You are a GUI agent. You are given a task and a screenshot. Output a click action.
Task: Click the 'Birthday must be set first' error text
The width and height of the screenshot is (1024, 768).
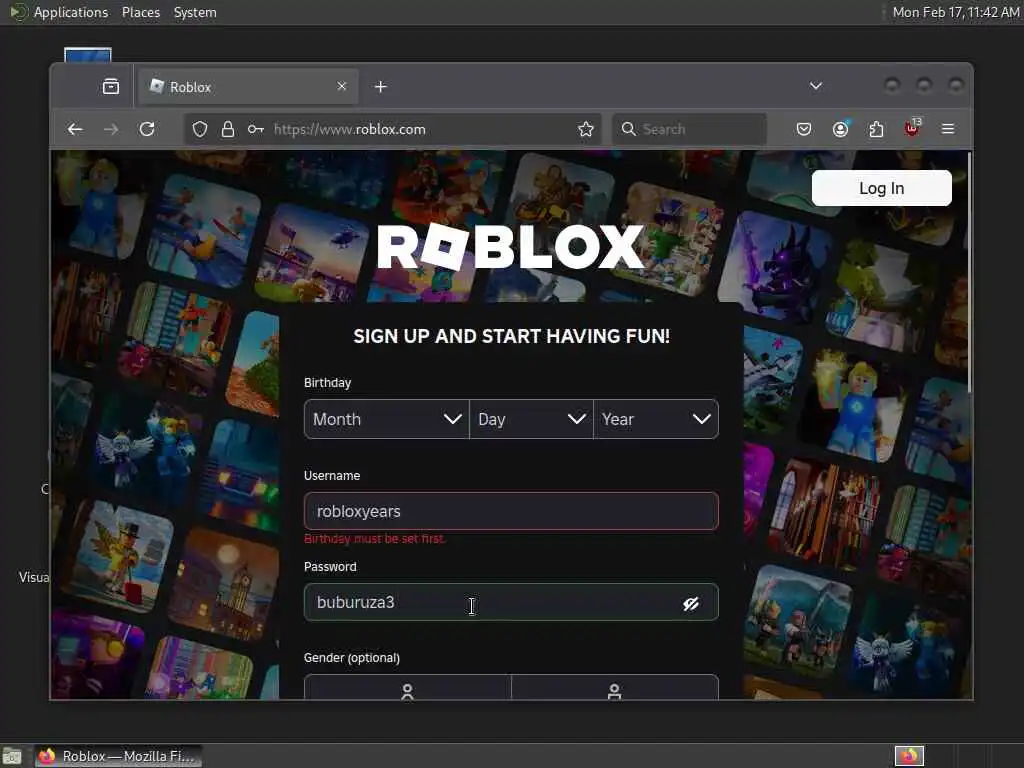[x=374, y=539]
